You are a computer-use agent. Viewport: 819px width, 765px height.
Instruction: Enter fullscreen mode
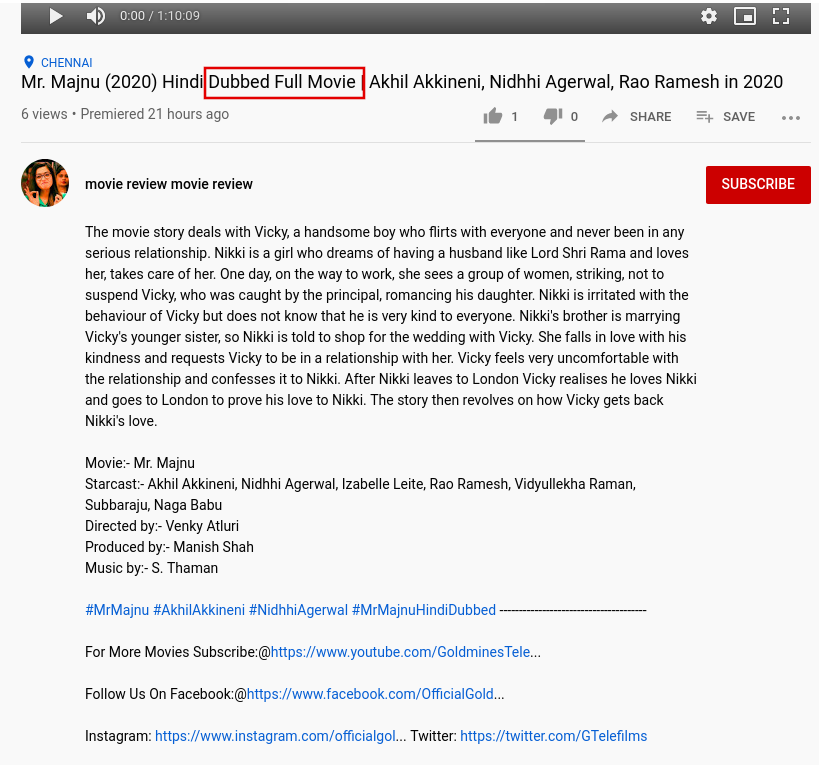point(781,16)
